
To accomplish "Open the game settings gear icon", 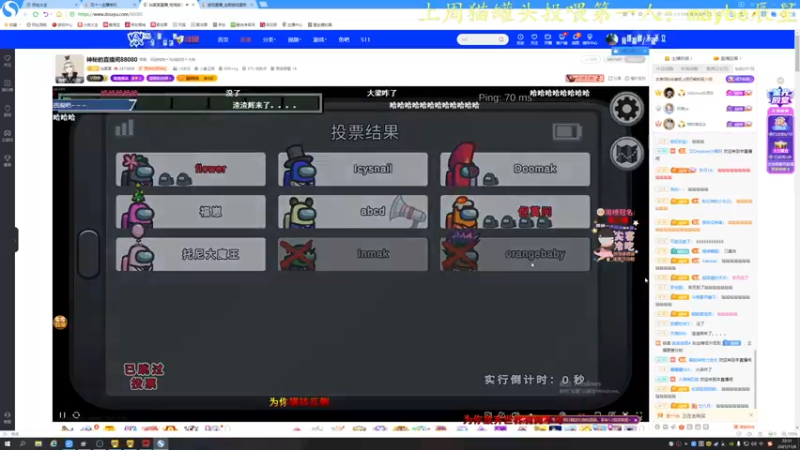I will pos(627,109).
